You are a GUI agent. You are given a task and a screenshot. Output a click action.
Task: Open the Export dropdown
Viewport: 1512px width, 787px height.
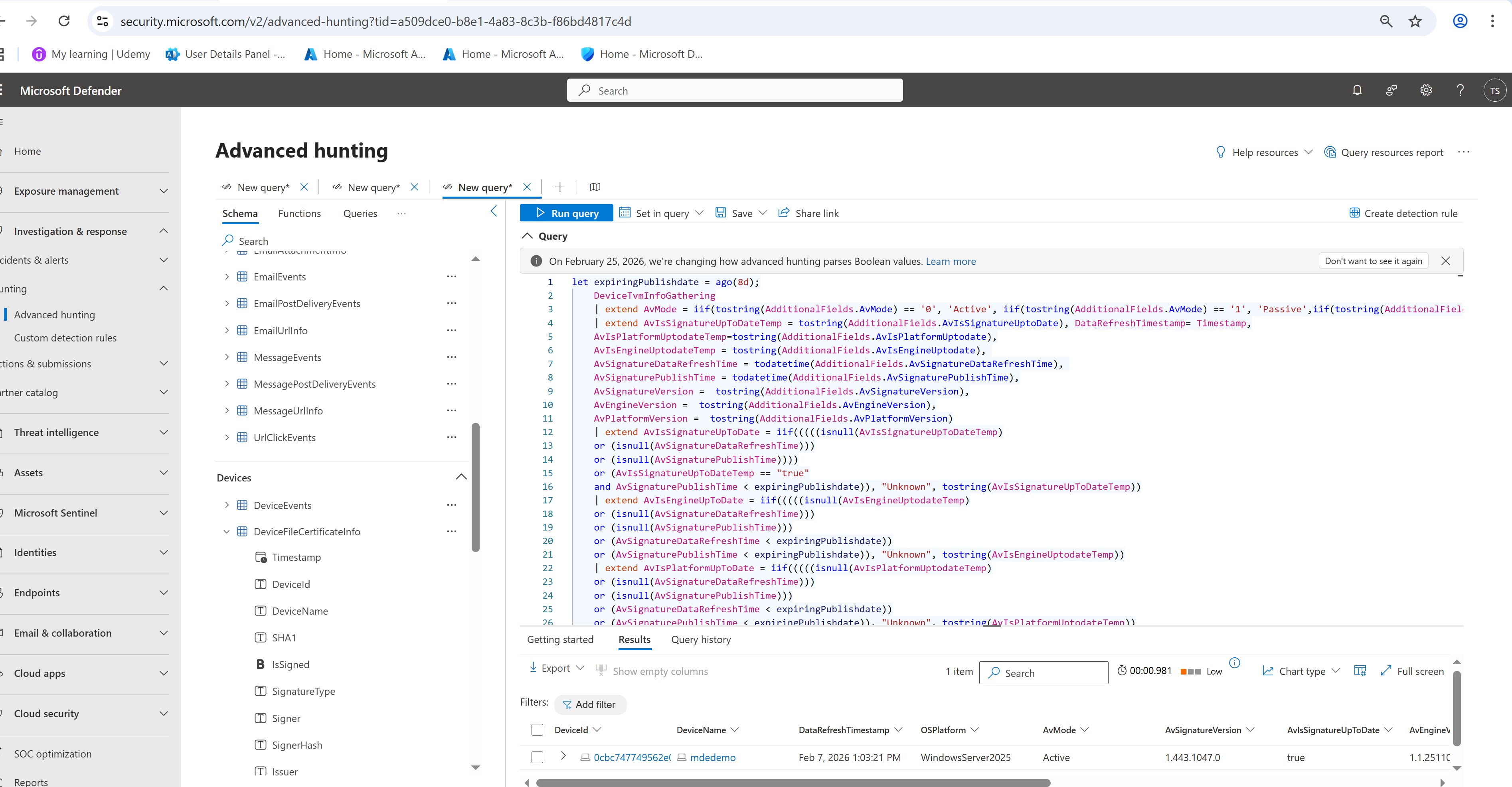coord(556,668)
